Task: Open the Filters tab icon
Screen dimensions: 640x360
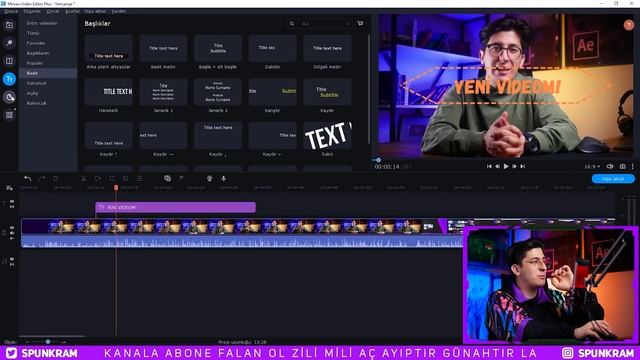Action: 9,43
